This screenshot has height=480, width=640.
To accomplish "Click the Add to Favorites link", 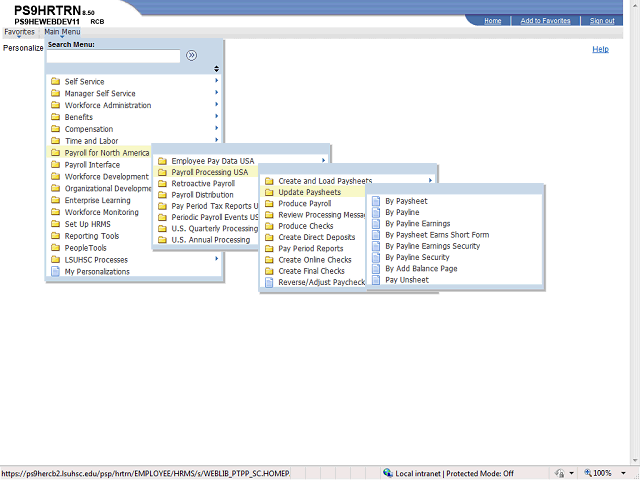I will pyautogui.click(x=545, y=20).
